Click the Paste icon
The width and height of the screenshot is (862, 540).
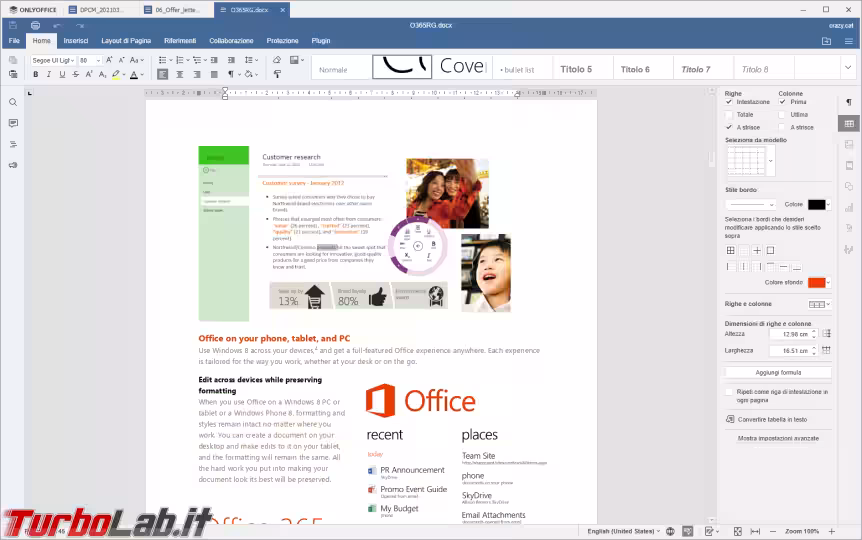[x=13, y=74]
